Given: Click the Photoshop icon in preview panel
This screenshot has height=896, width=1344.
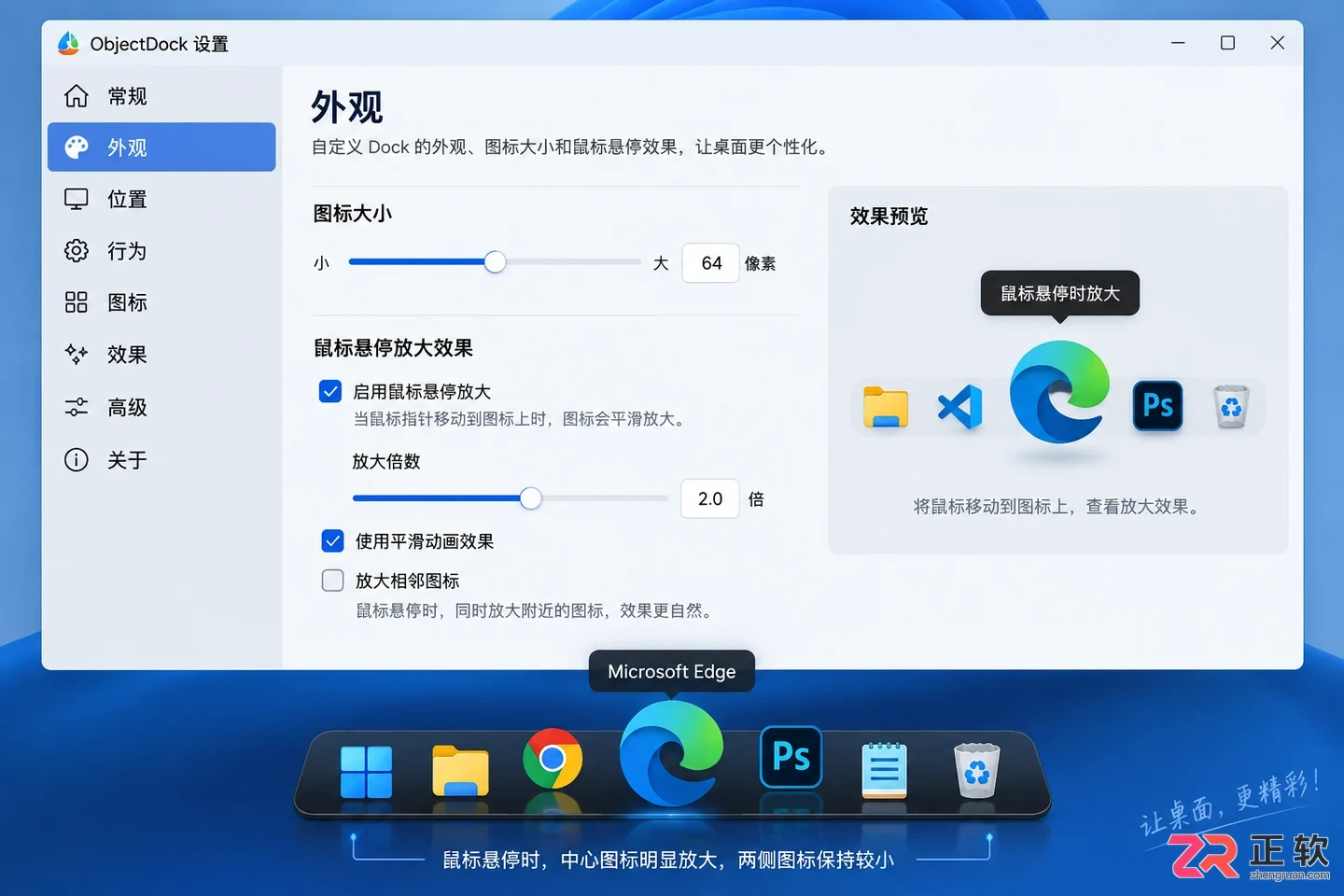Looking at the screenshot, I should [1157, 406].
